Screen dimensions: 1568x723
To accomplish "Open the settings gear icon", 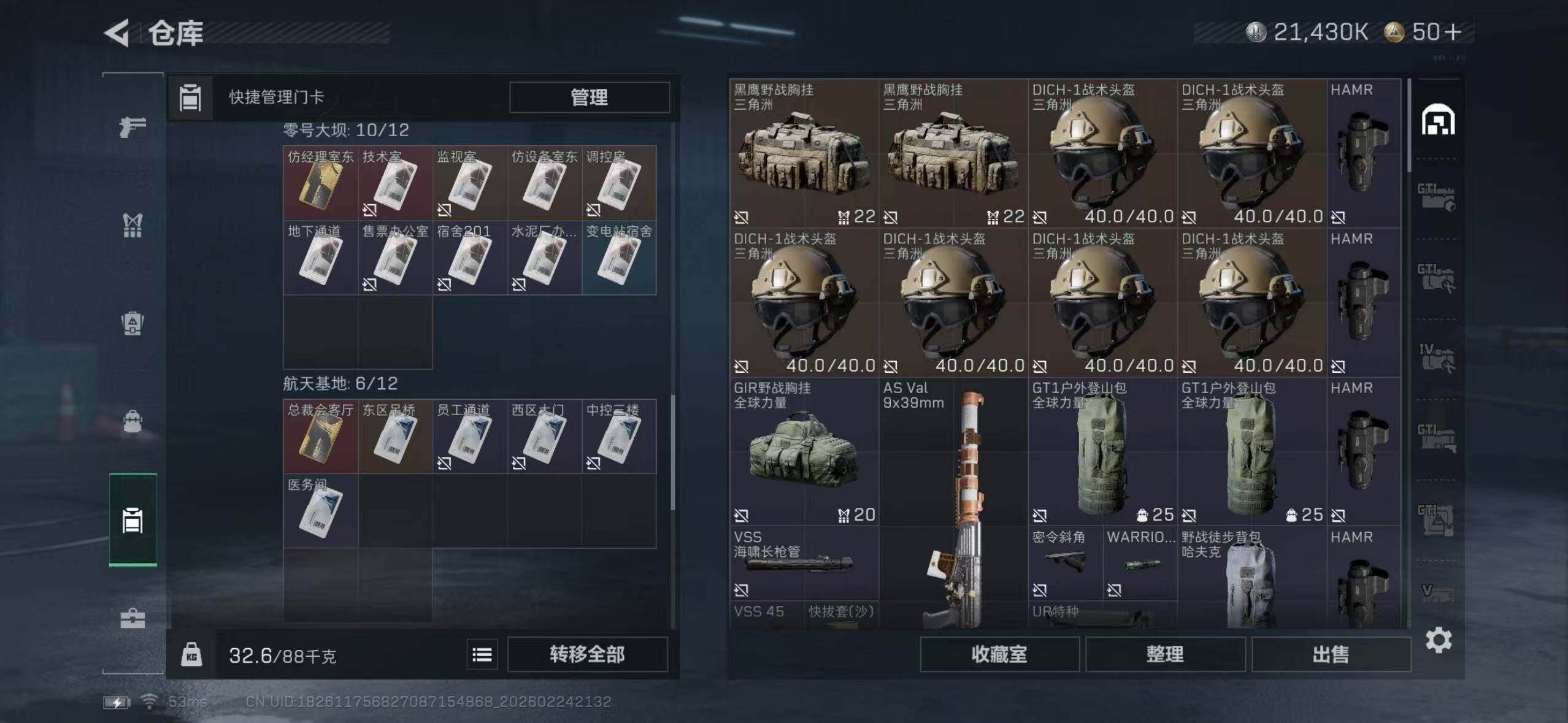I will point(1439,640).
